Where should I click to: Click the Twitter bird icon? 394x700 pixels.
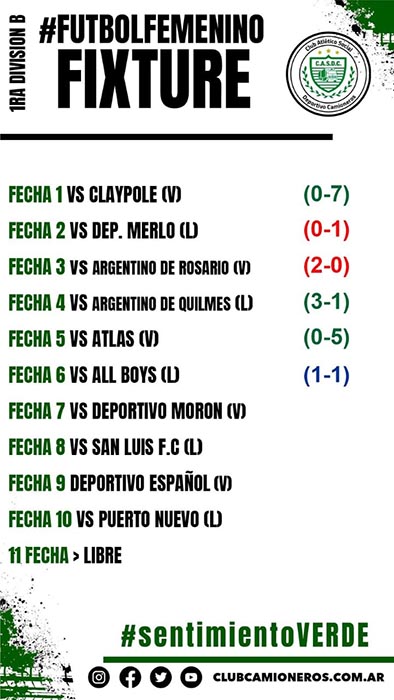pos(161,677)
